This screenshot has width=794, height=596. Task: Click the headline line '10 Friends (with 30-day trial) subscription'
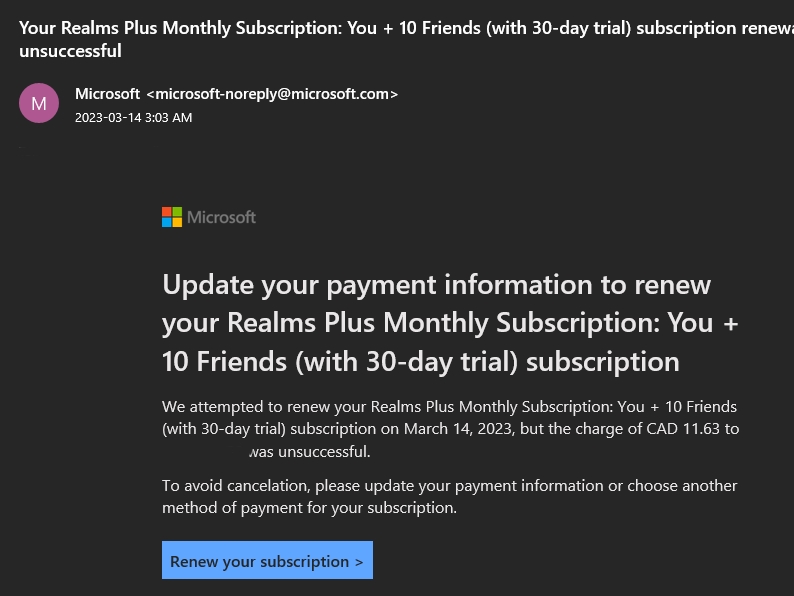click(x=420, y=361)
